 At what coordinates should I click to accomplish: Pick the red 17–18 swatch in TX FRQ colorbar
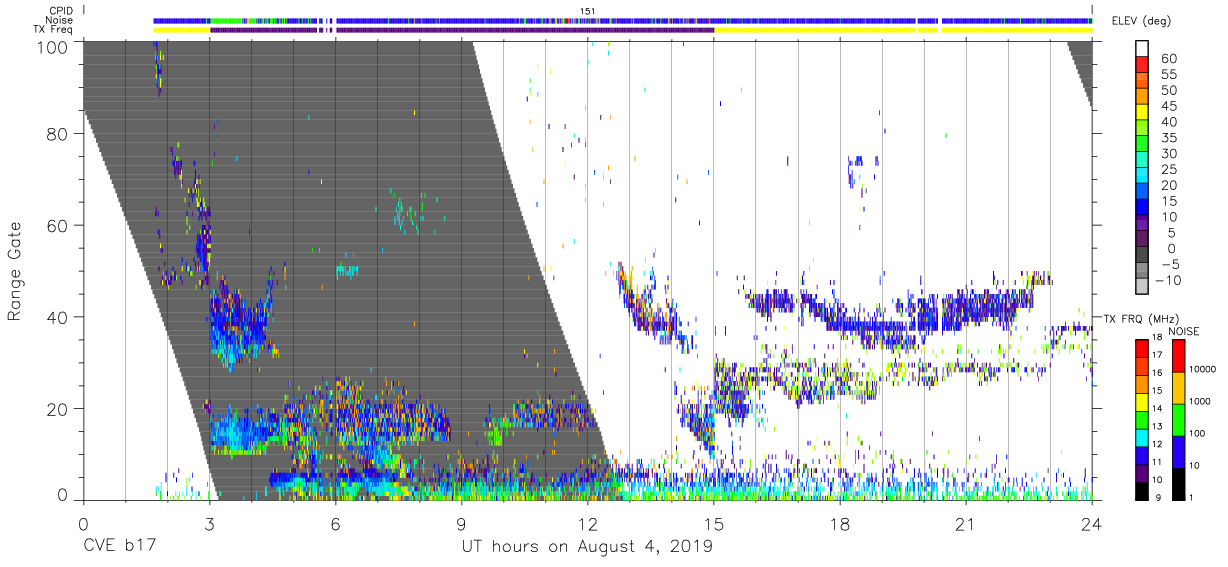click(x=1142, y=347)
